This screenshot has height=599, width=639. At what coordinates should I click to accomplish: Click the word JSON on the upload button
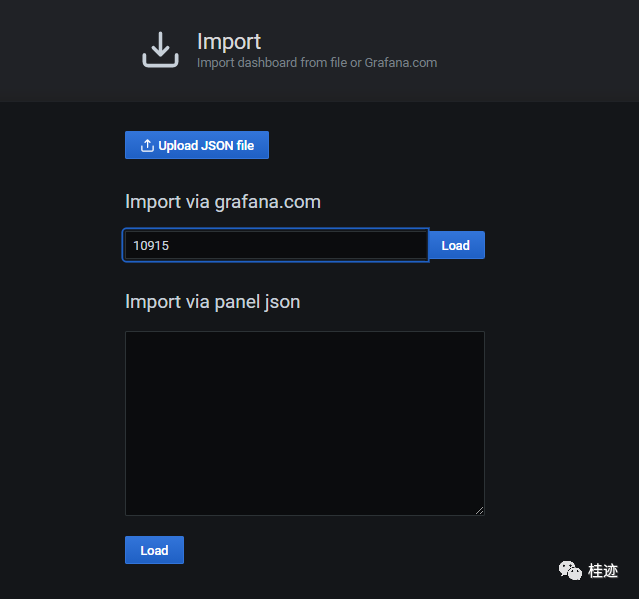217,145
